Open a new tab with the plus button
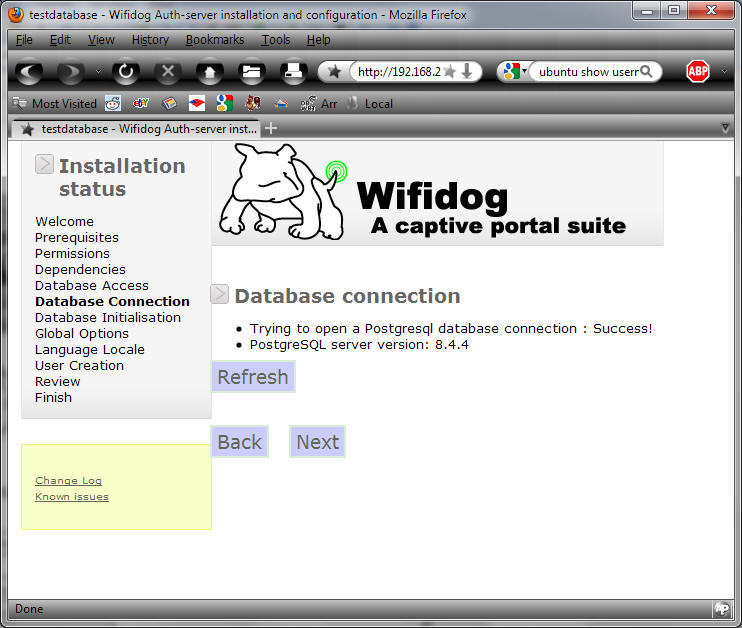The image size is (742, 628). (271, 128)
